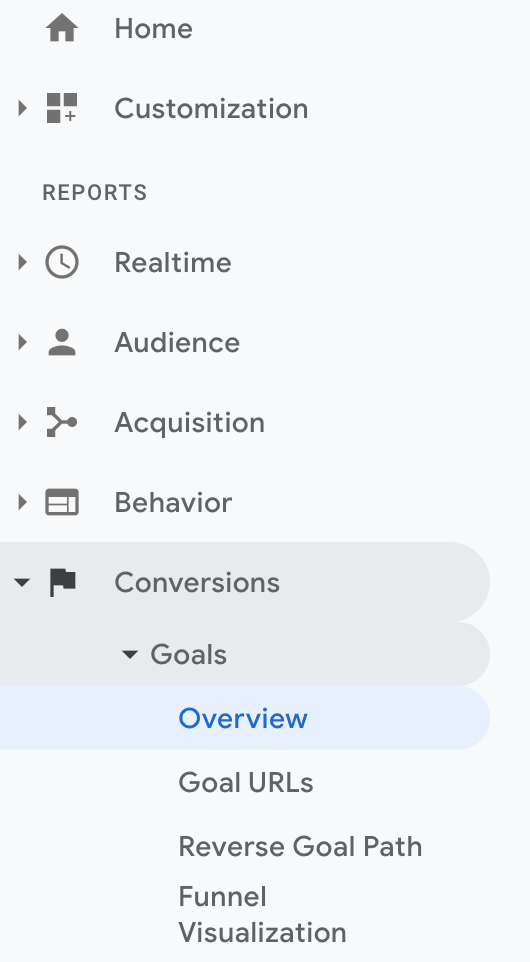Select the Conversions label text
The width and height of the screenshot is (530, 962).
pos(197,582)
